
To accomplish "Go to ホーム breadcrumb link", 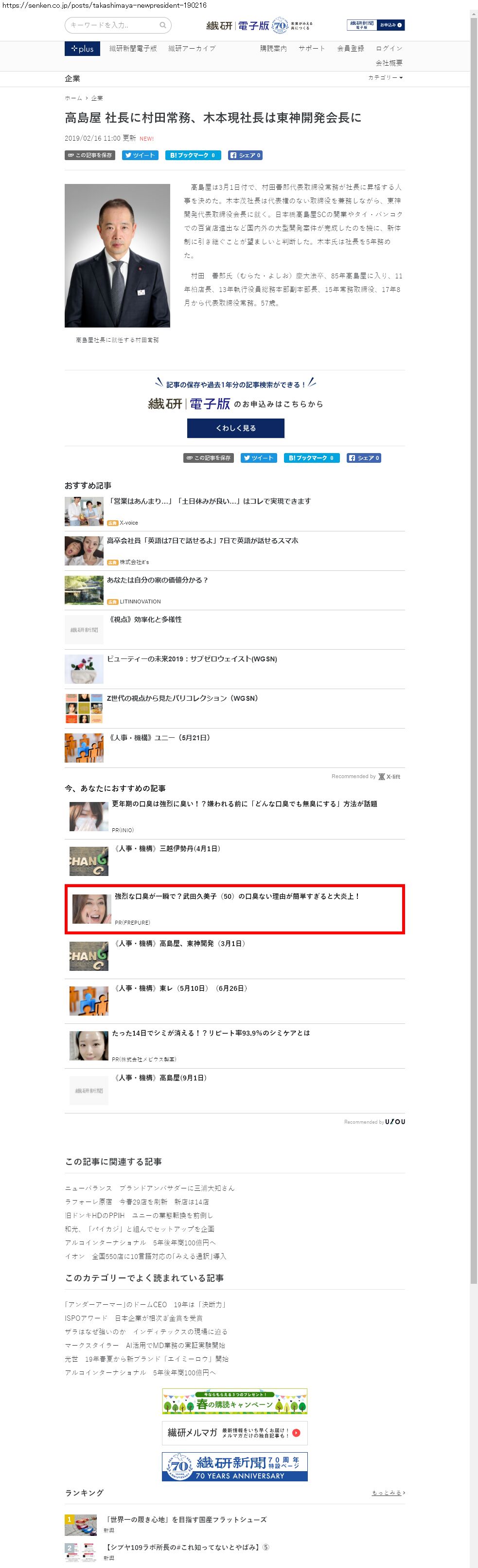I will click(x=73, y=98).
